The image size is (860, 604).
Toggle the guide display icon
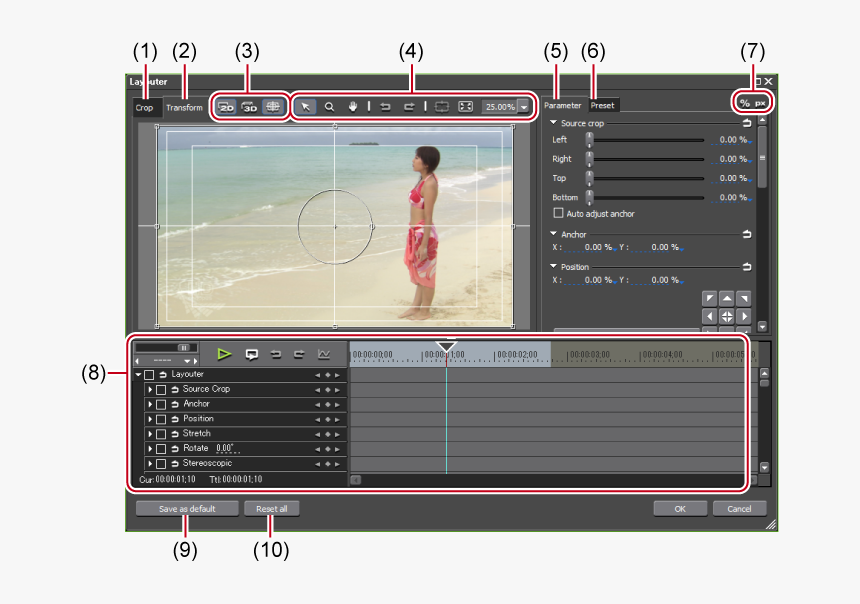coord(273,106)
